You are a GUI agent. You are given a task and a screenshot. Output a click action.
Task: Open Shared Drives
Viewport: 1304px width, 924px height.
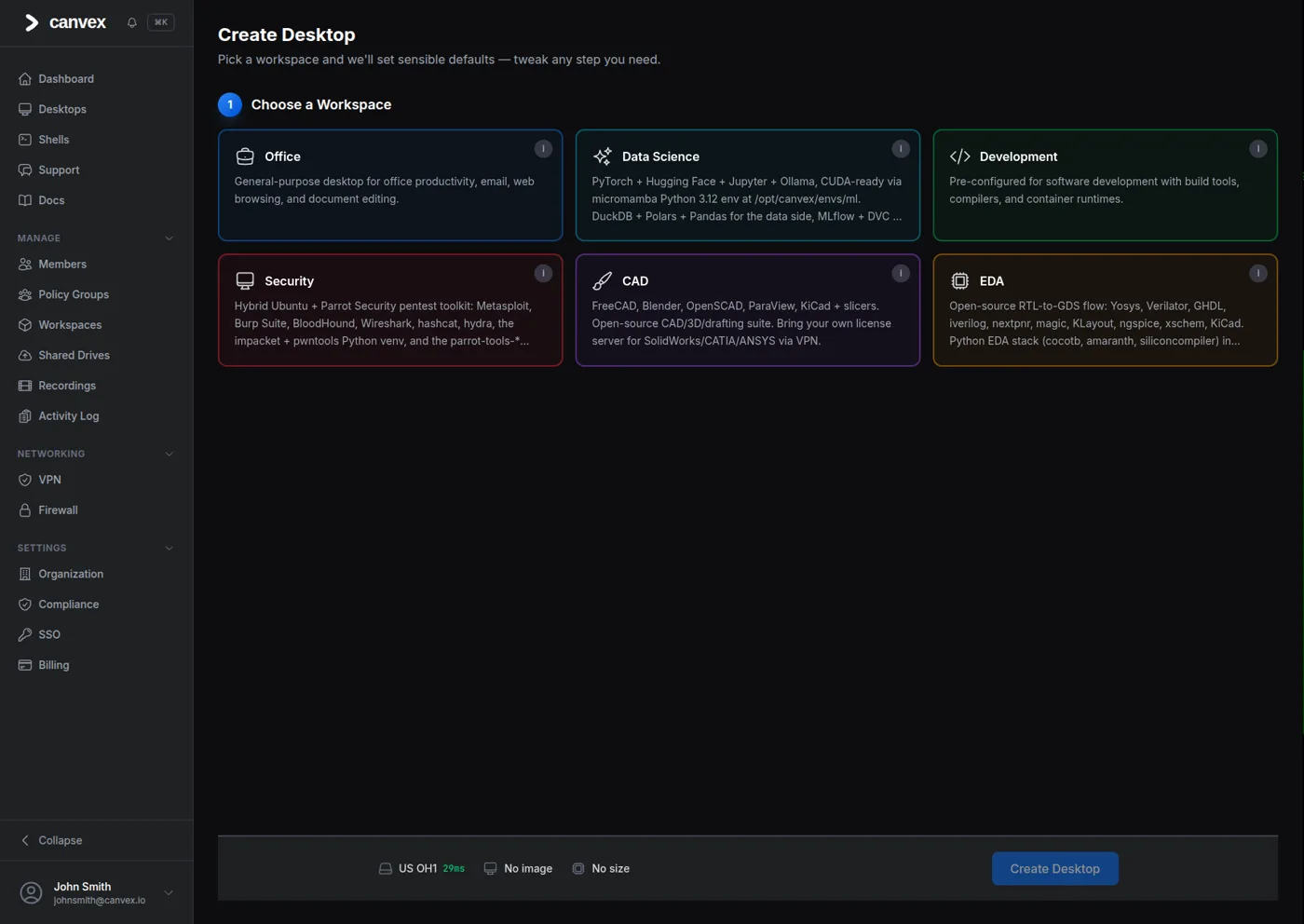tap(97, 355)
